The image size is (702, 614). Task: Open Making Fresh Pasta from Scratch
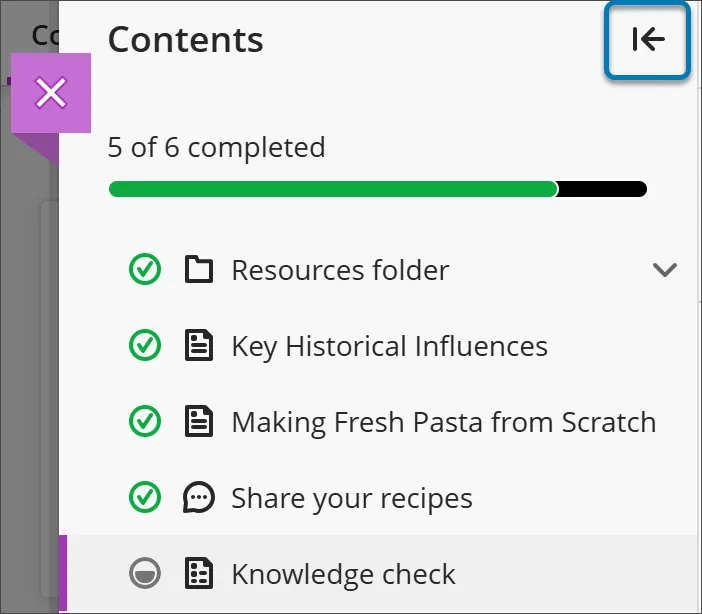pos(443,422)
